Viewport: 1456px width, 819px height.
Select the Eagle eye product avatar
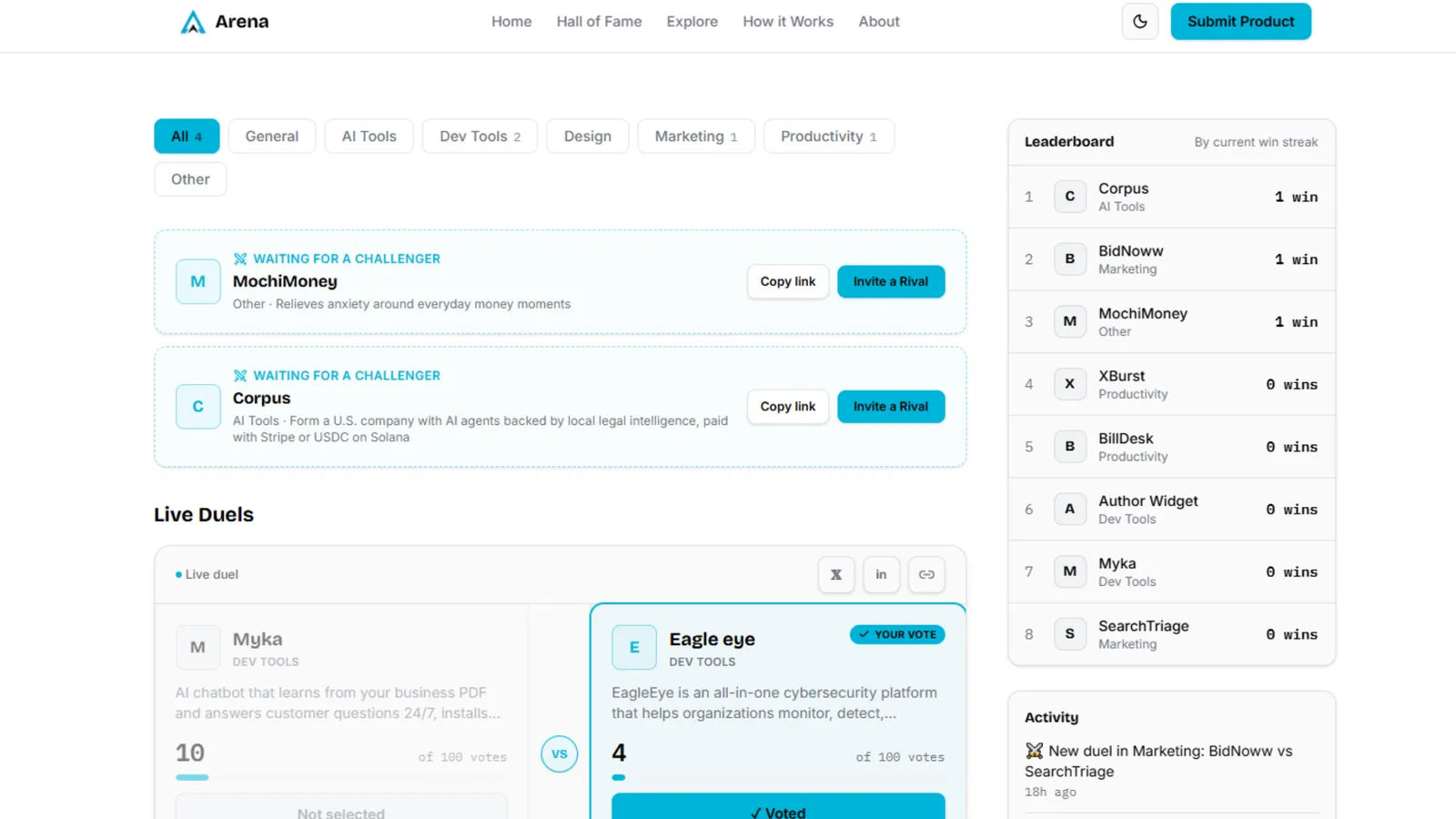coord(634,647)
